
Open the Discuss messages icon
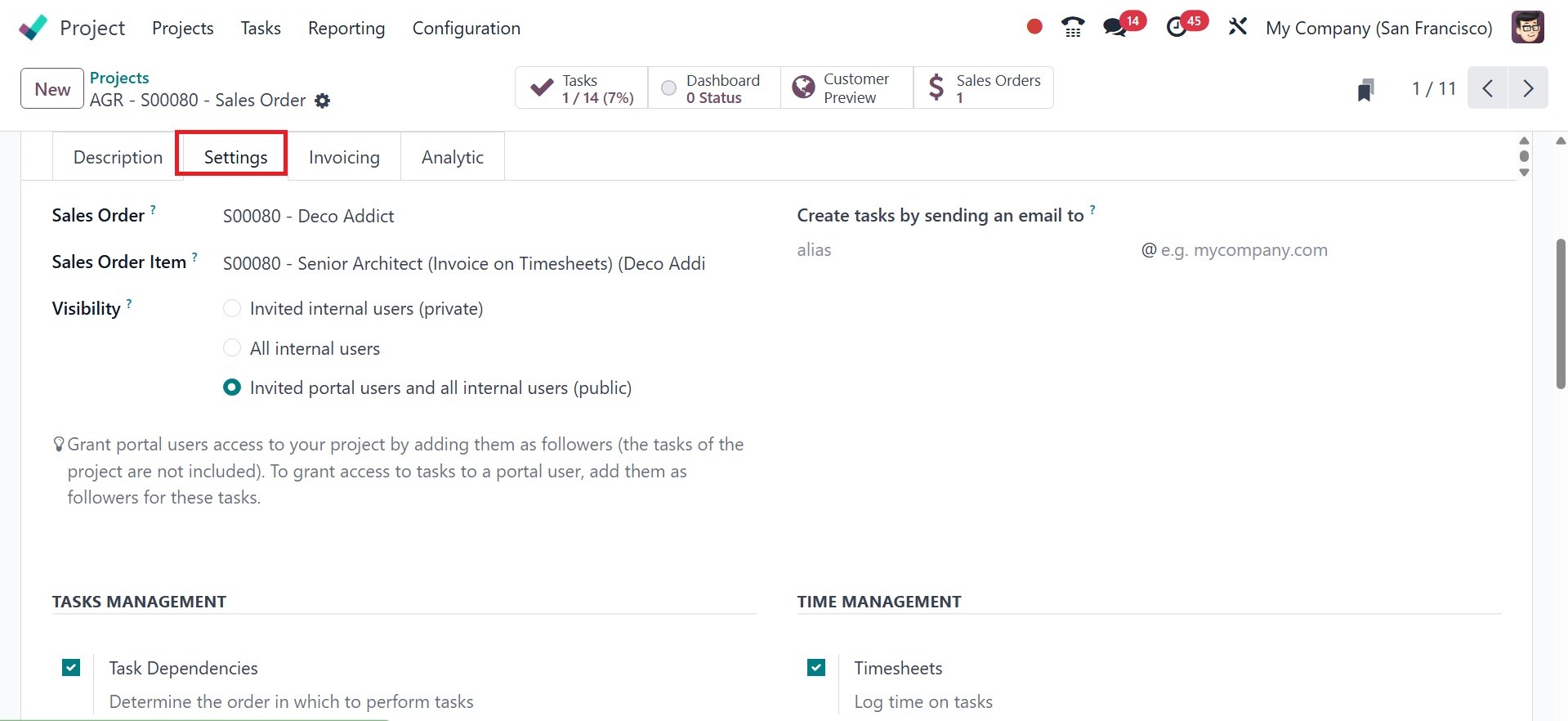pyautogui.click(x=1115, y=28)
